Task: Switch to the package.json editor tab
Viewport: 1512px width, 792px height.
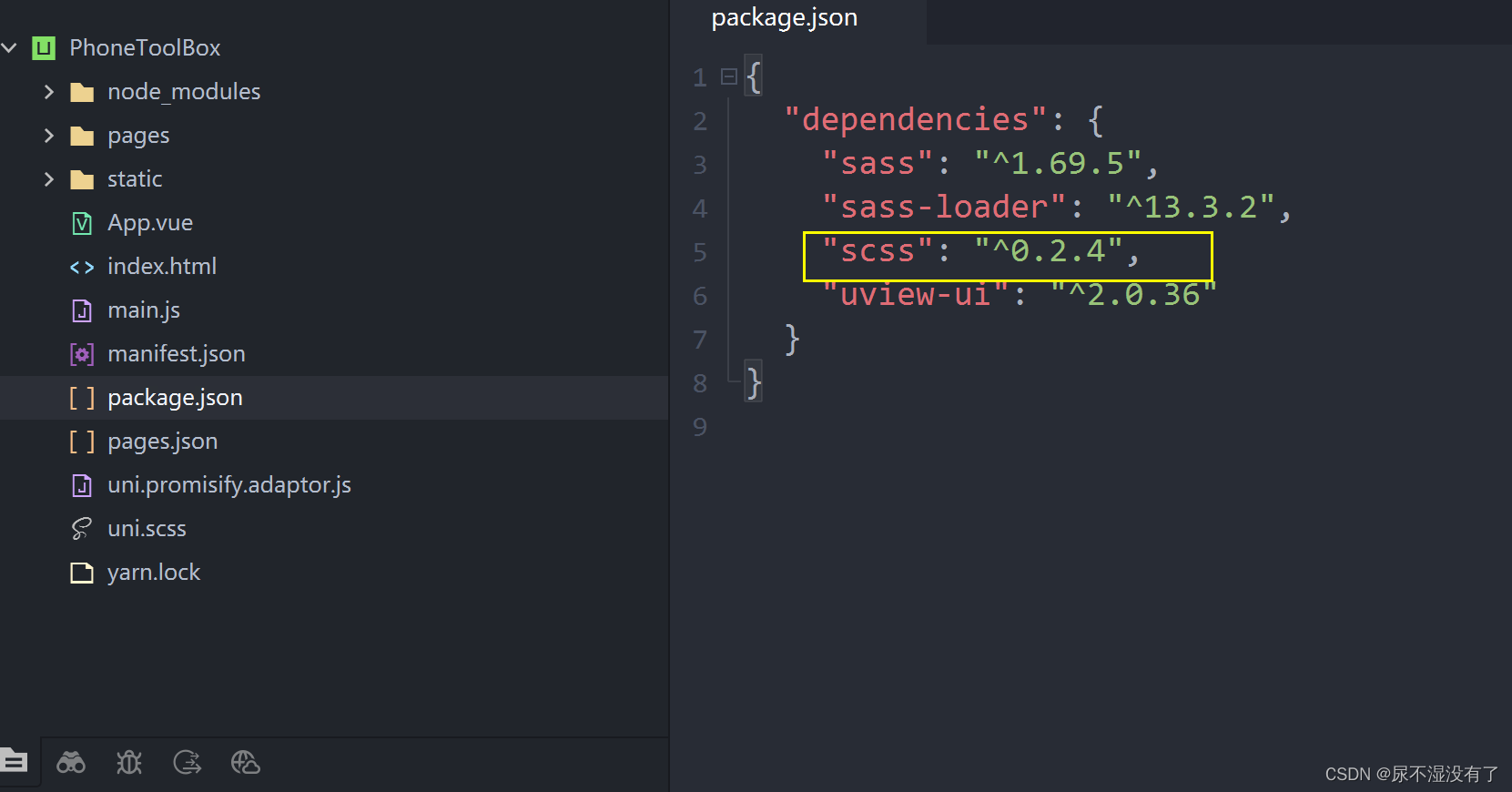Action: click(x=785, y=18)
